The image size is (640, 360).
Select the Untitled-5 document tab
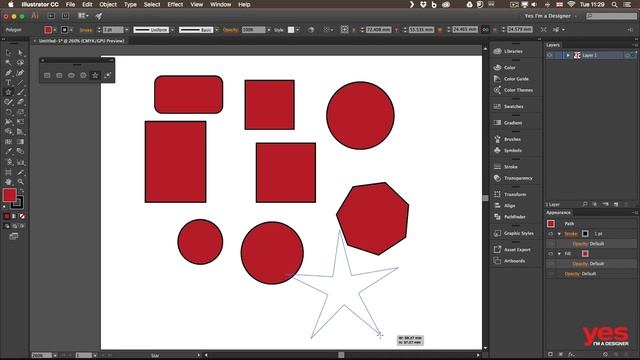[x=79, y=41]
